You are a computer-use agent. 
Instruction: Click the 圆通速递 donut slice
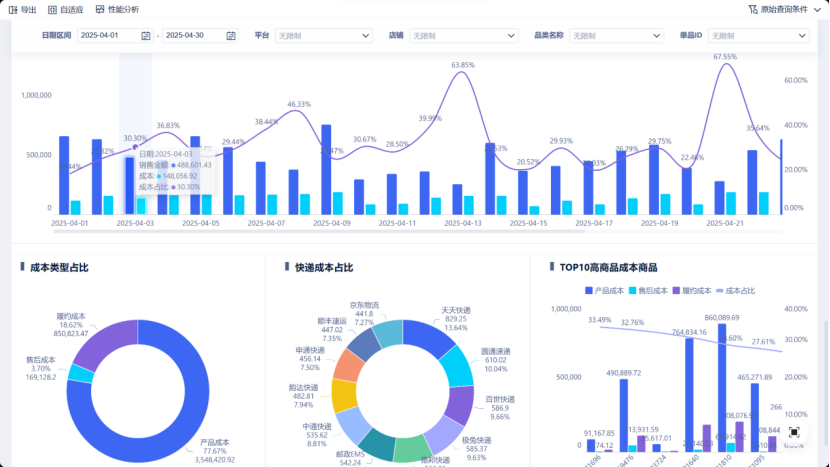point(457,366)
